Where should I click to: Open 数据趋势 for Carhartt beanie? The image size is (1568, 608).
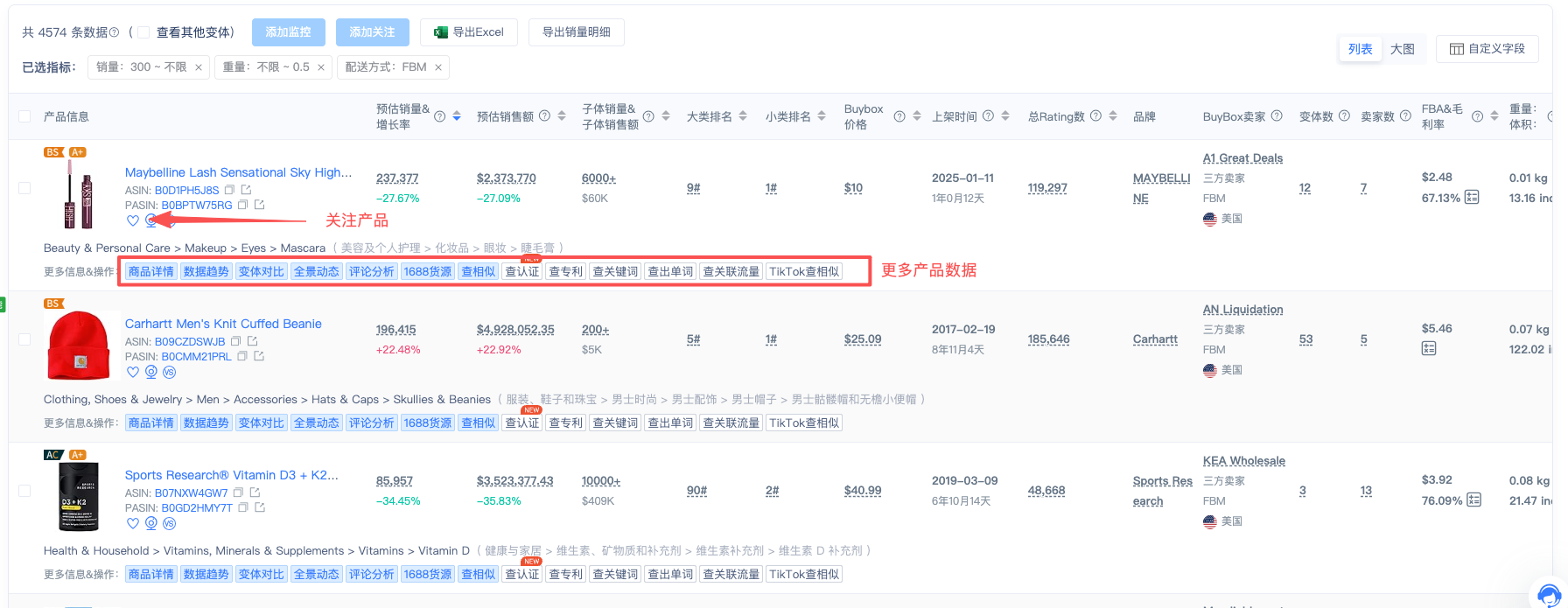coord(206,423)
